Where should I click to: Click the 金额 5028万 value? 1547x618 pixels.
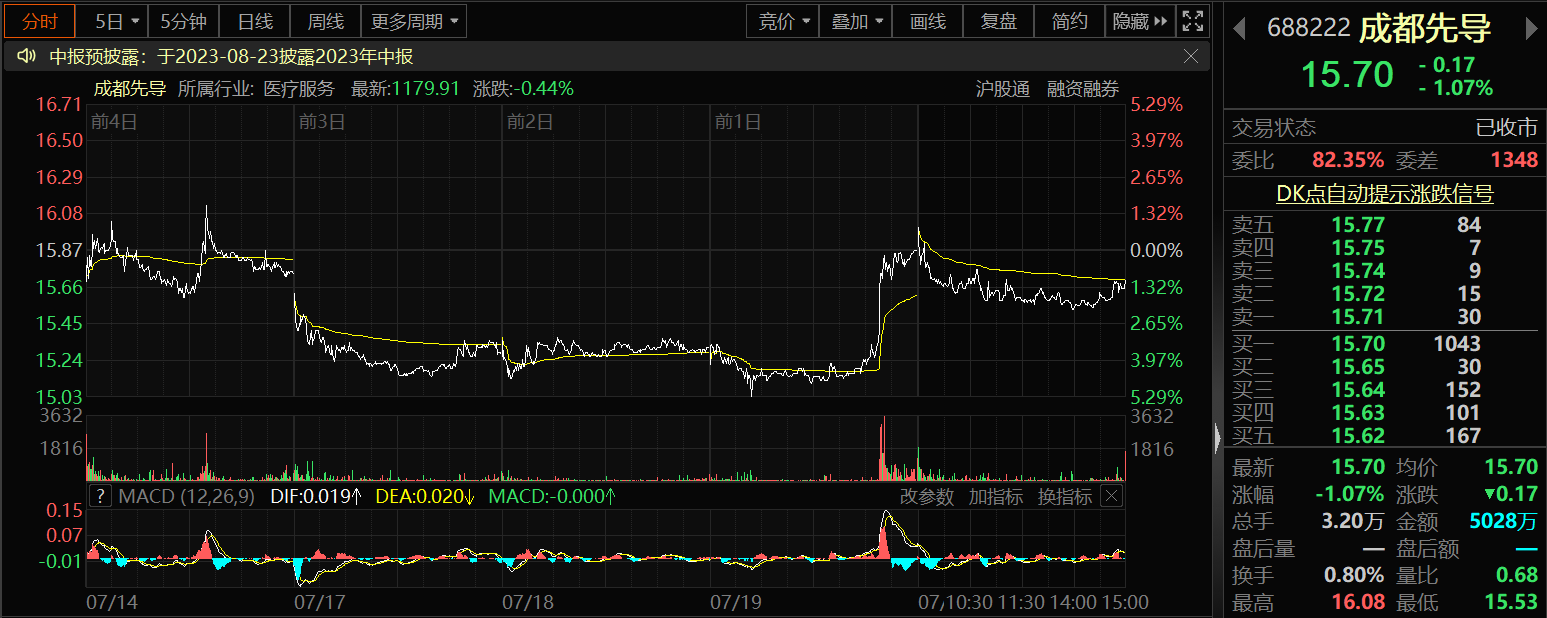pos(1504,521)
